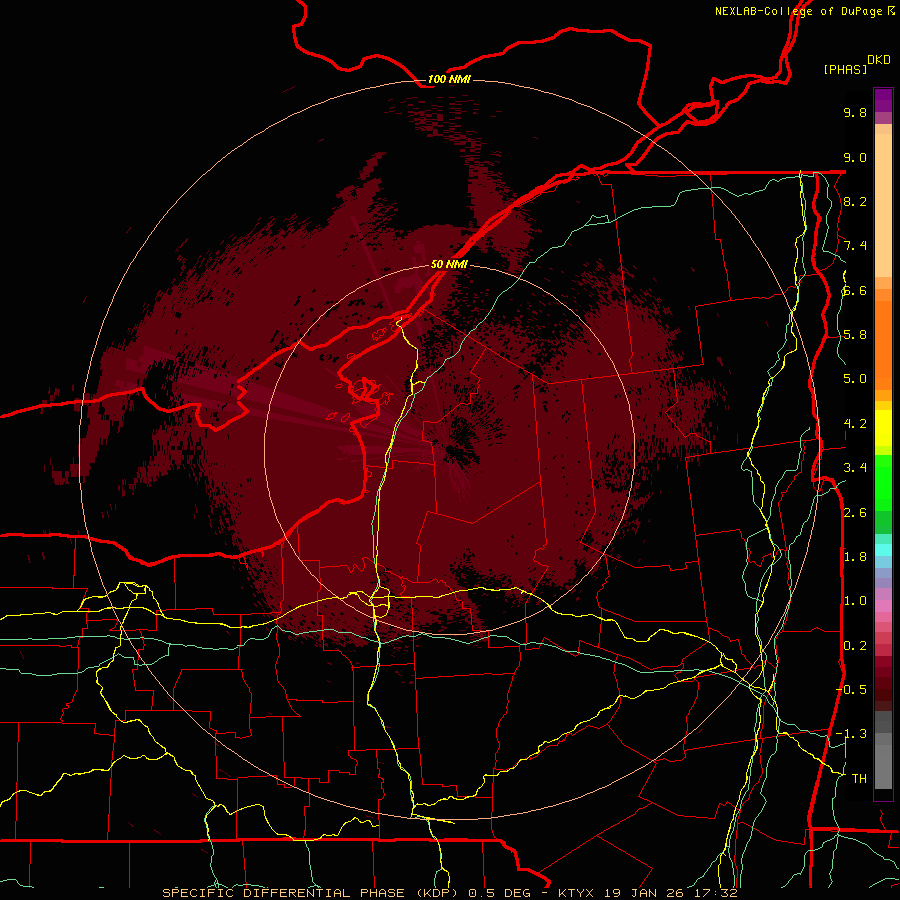Screen dimensions: 900x900
Task: Click the 9.0 value on the legend
Action: point(855,157)
